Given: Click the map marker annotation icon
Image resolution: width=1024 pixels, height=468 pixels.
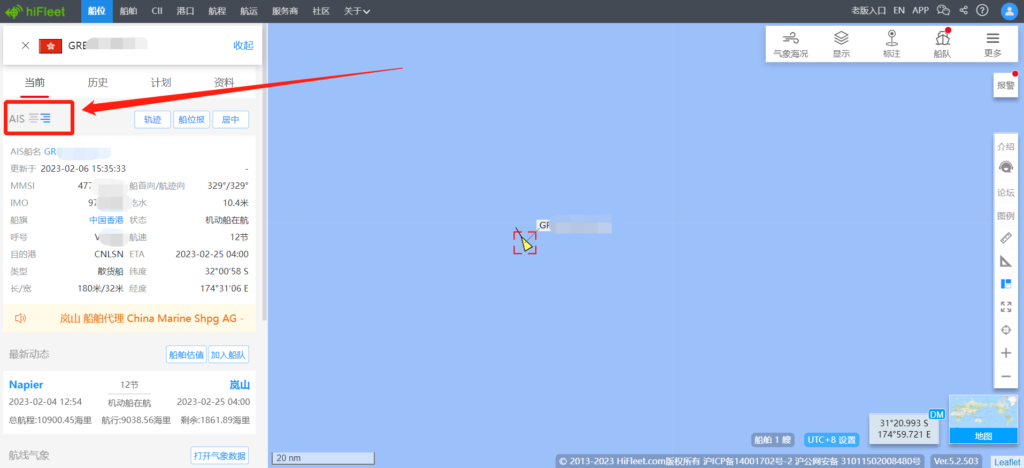Looking at the screenshot, I should click(x=891, y=44).
